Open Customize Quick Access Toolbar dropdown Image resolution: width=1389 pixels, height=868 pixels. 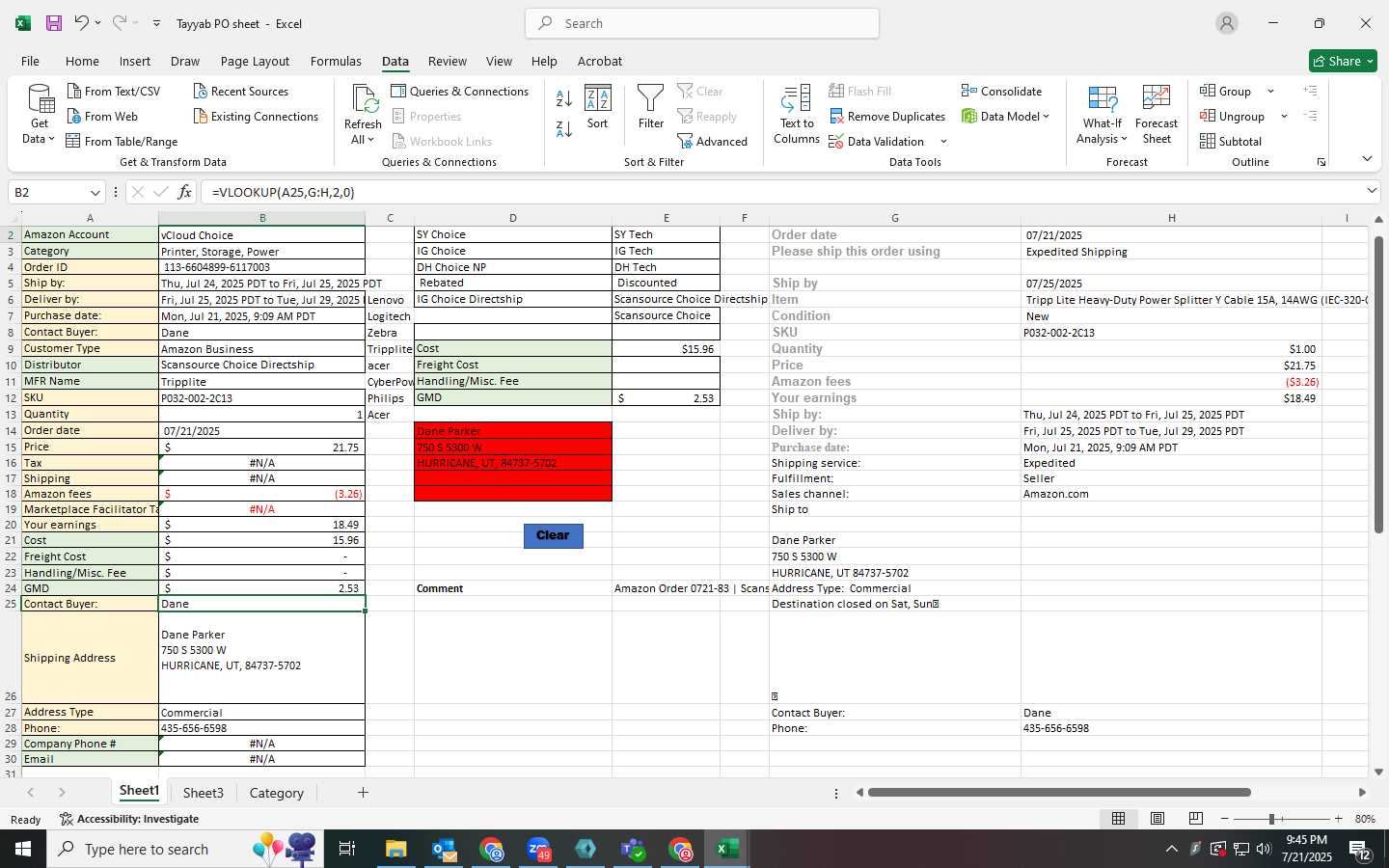156,23
